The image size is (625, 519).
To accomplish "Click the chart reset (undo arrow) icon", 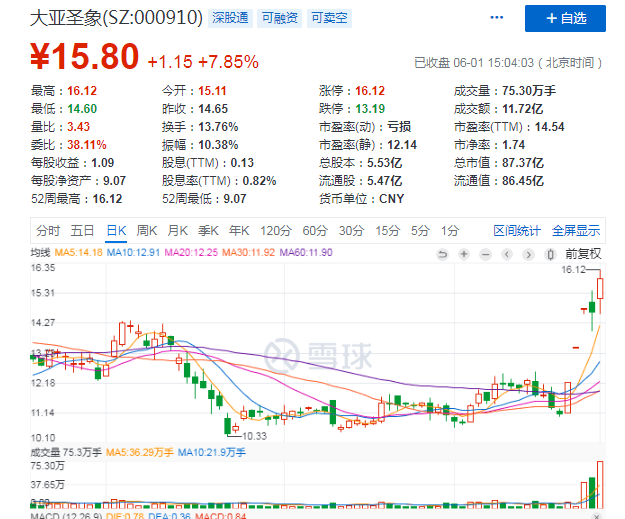I will tap(442, 254).
